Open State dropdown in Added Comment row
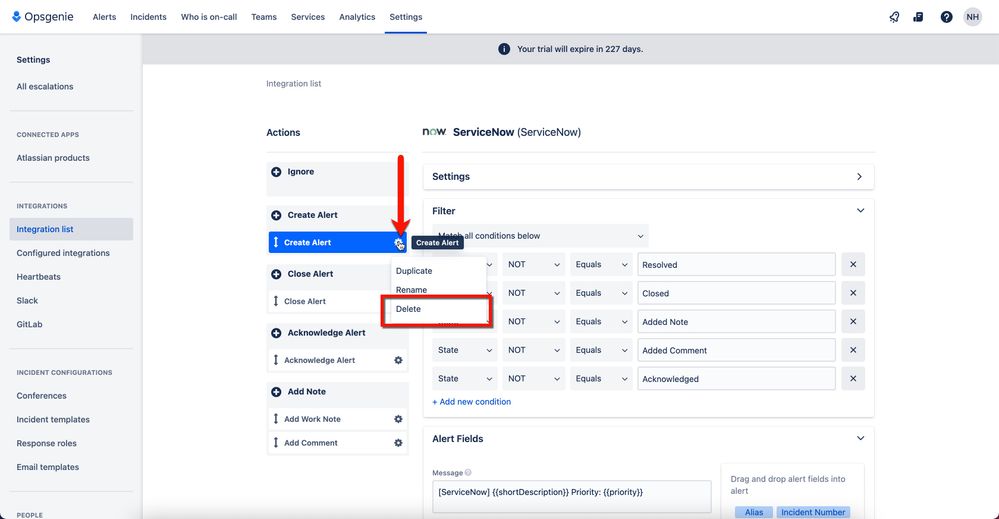999x519 pixels. click(x=465, y=350)
